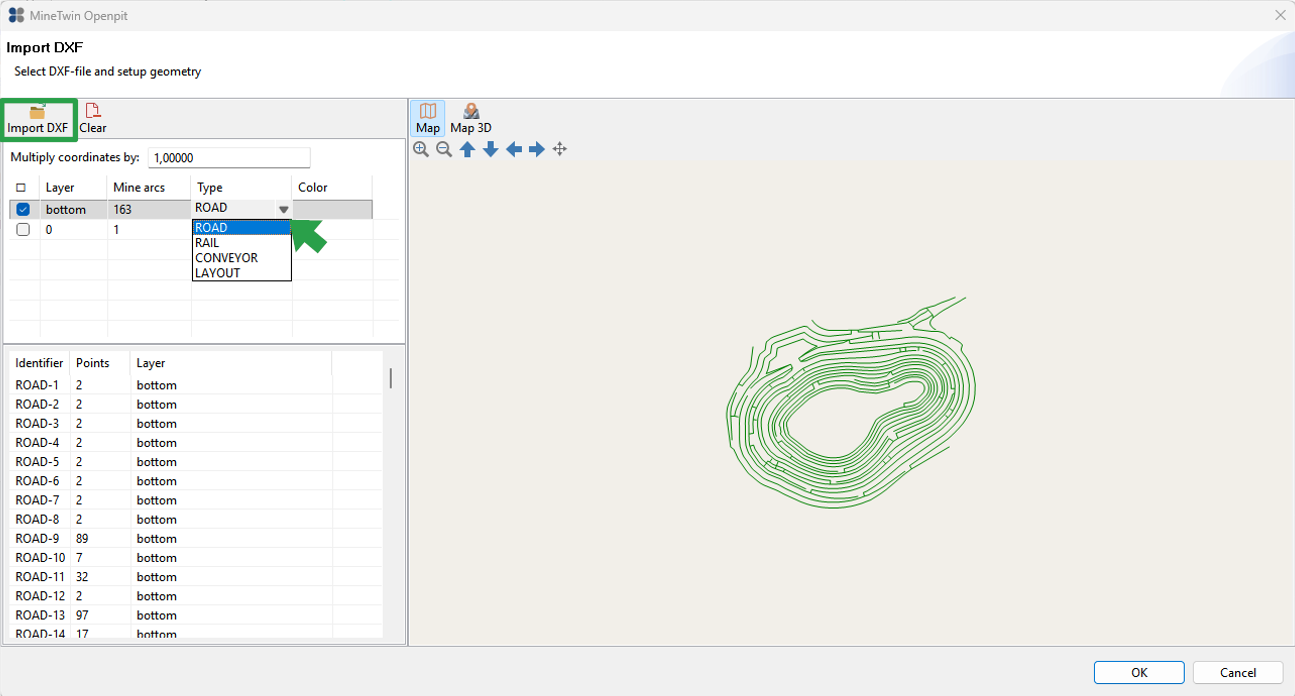Click the 89 points cell of ROAD-9
This screenshot has height=696, width=1295.
tap(100, 538)
